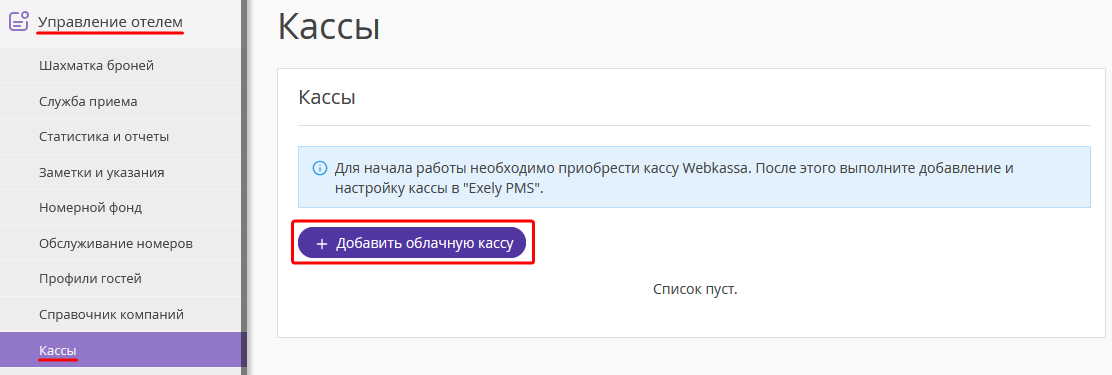Click the hotel management clipboard icon
Viewport: 1112px width, 375px height.
coord(18,21)
